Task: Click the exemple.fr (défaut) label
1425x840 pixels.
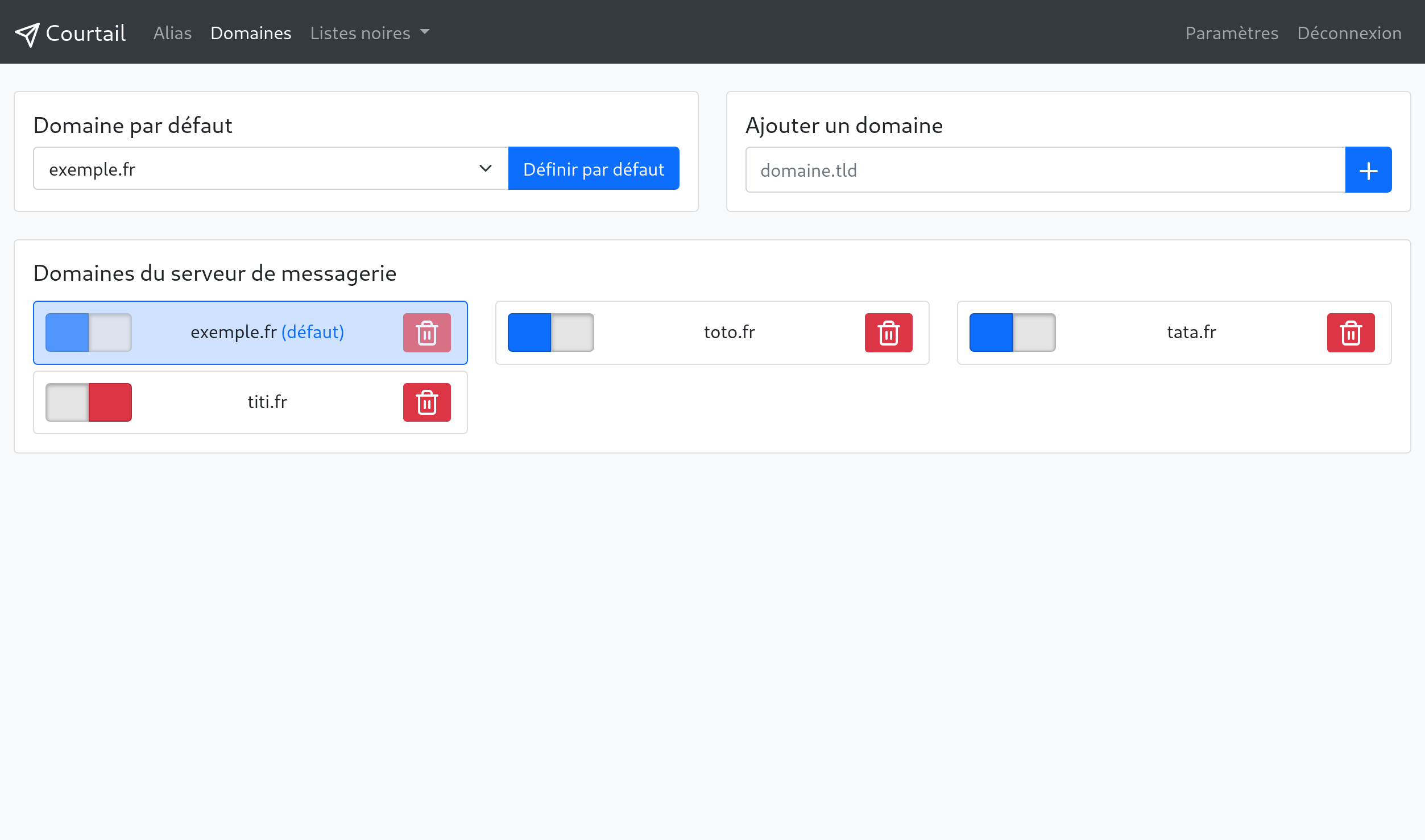Action: (267, 332)
